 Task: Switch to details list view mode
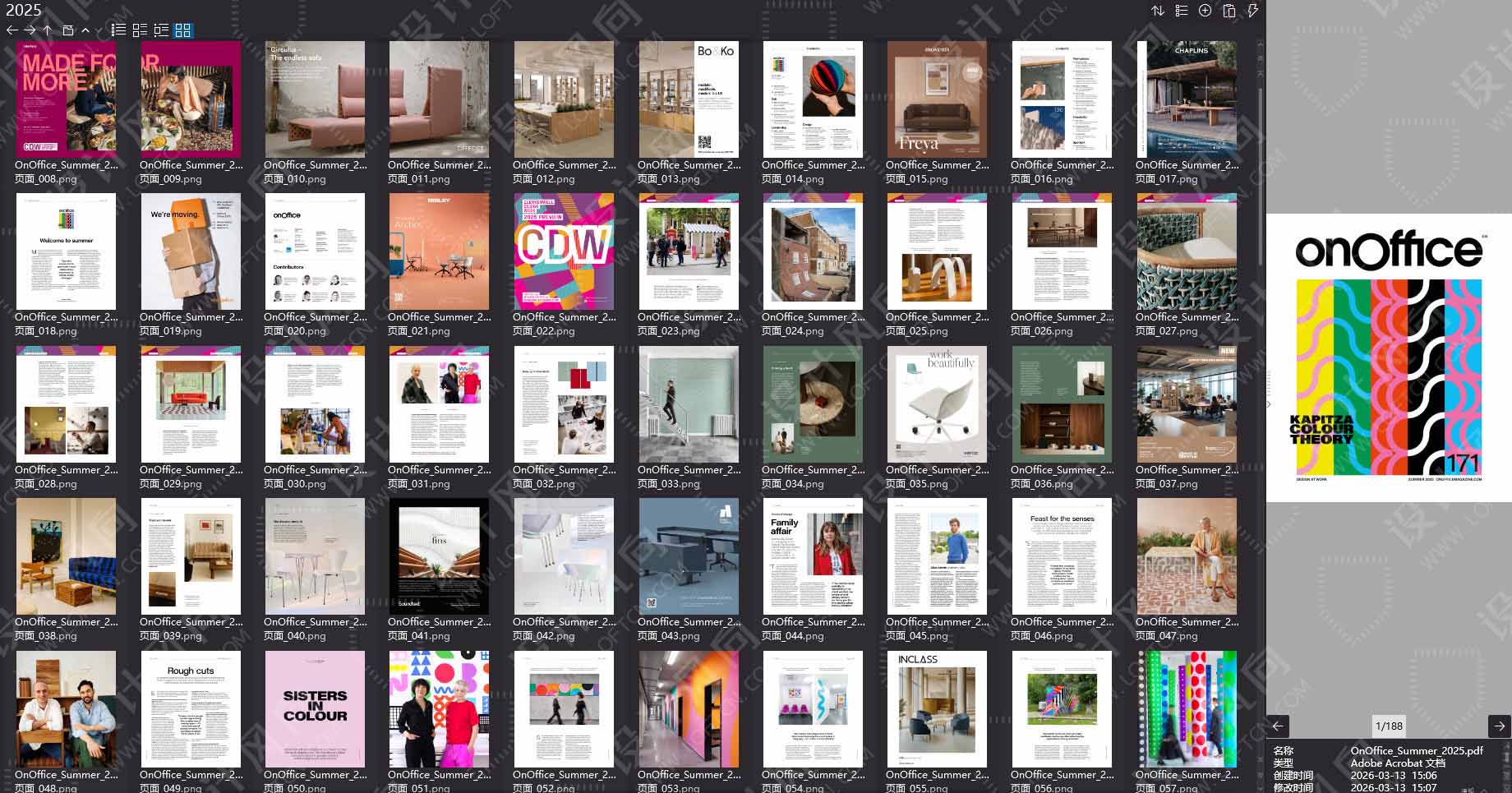(x=119, y=30)
